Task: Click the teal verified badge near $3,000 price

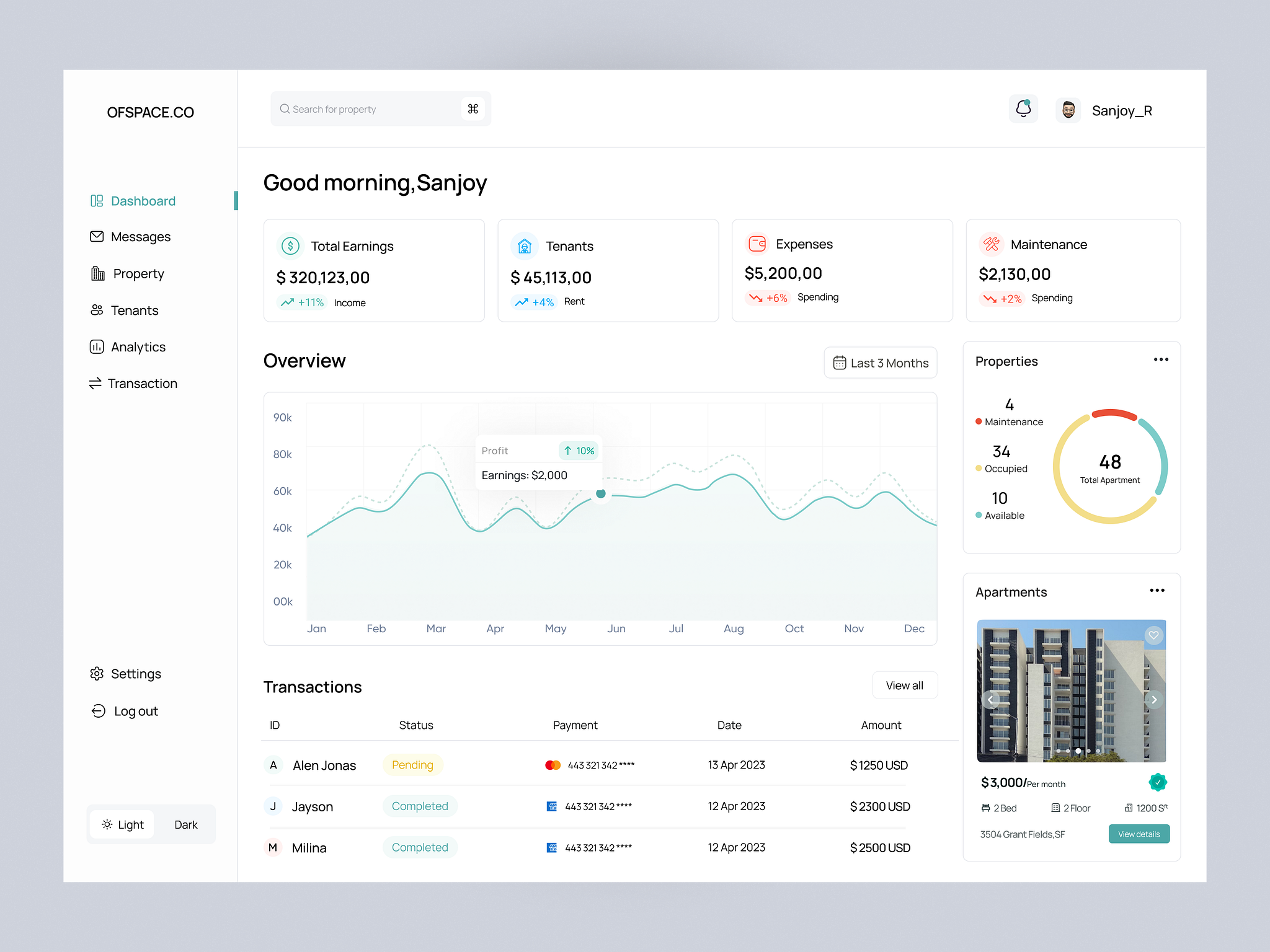Action: point(1157,782)
